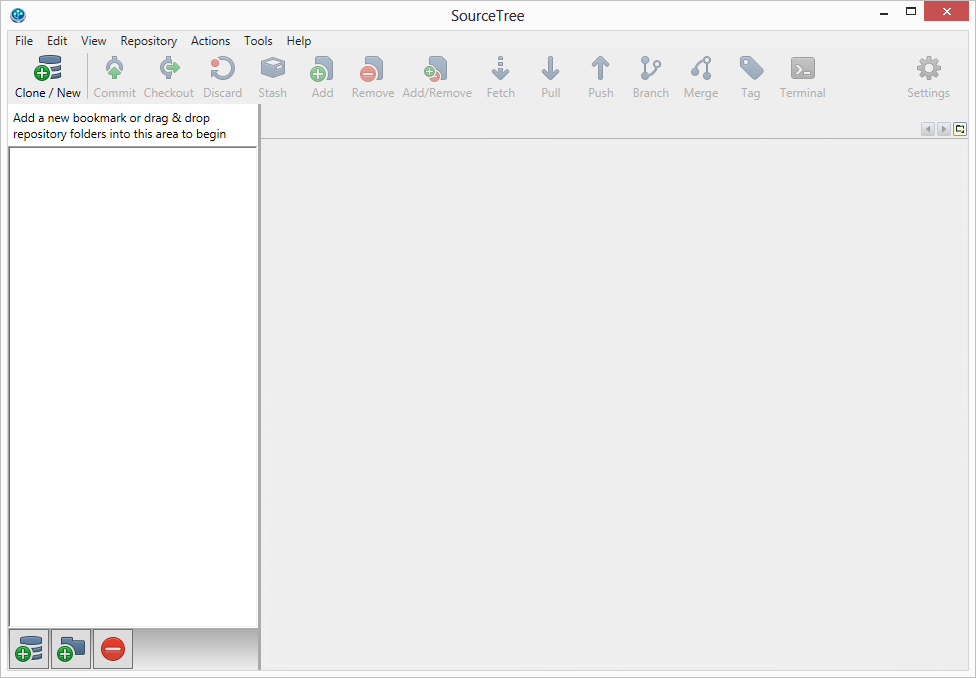Open the Tools menu
Screen dimensions: 976x678
click(258, 40)
